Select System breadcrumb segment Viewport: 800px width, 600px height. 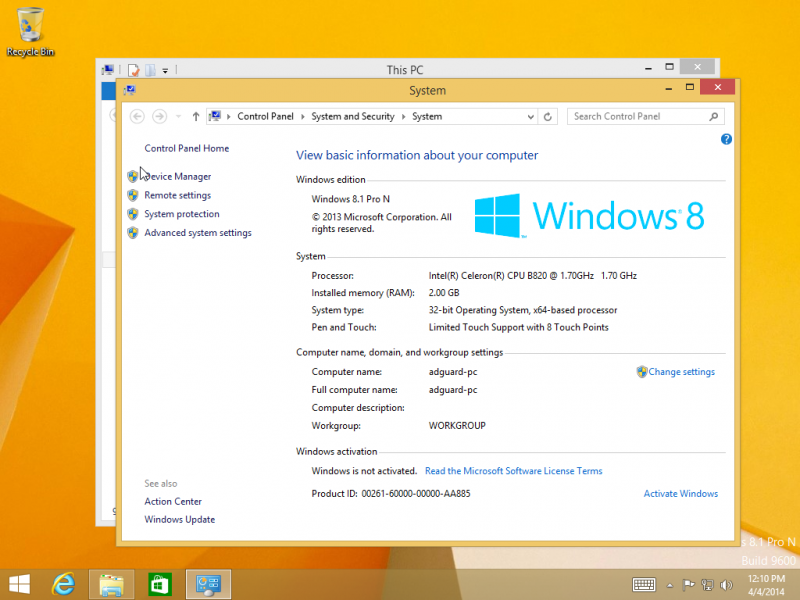tap(427, 117)
